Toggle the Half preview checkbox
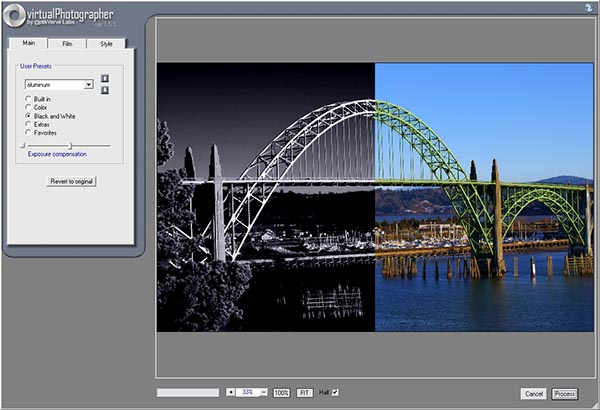 [335, 392]
